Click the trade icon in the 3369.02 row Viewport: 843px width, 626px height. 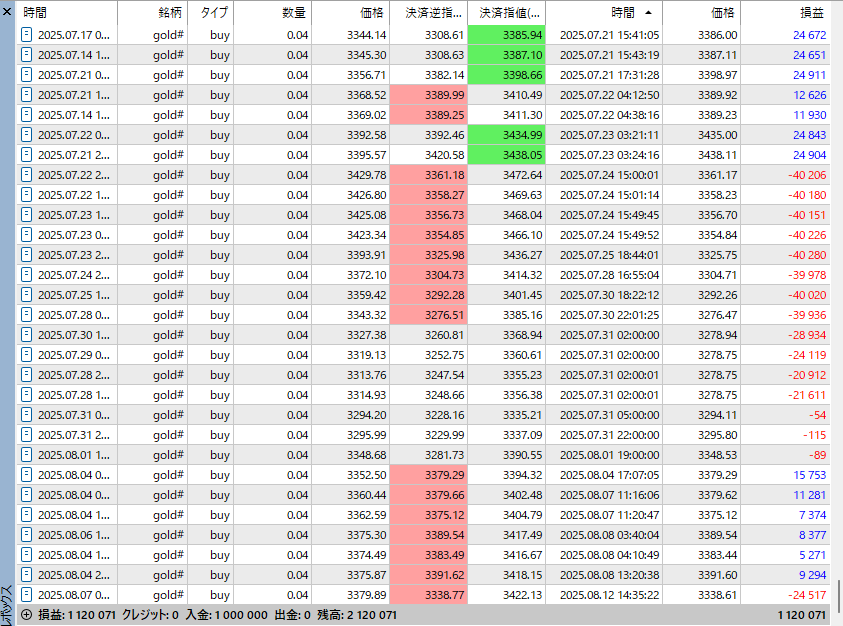click(26, 115)
